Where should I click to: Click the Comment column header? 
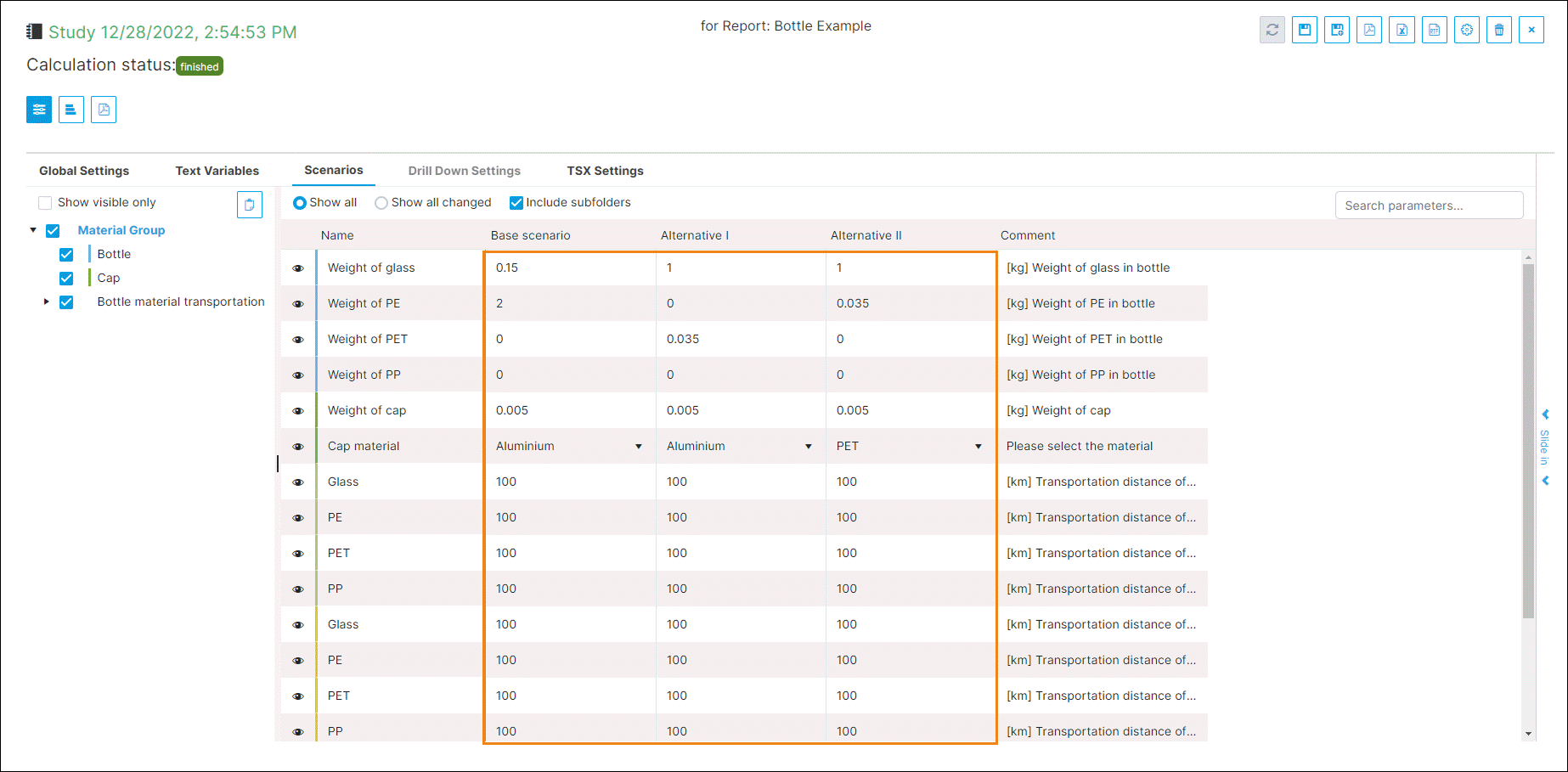pyautogui.click(x=1028, y=235)
